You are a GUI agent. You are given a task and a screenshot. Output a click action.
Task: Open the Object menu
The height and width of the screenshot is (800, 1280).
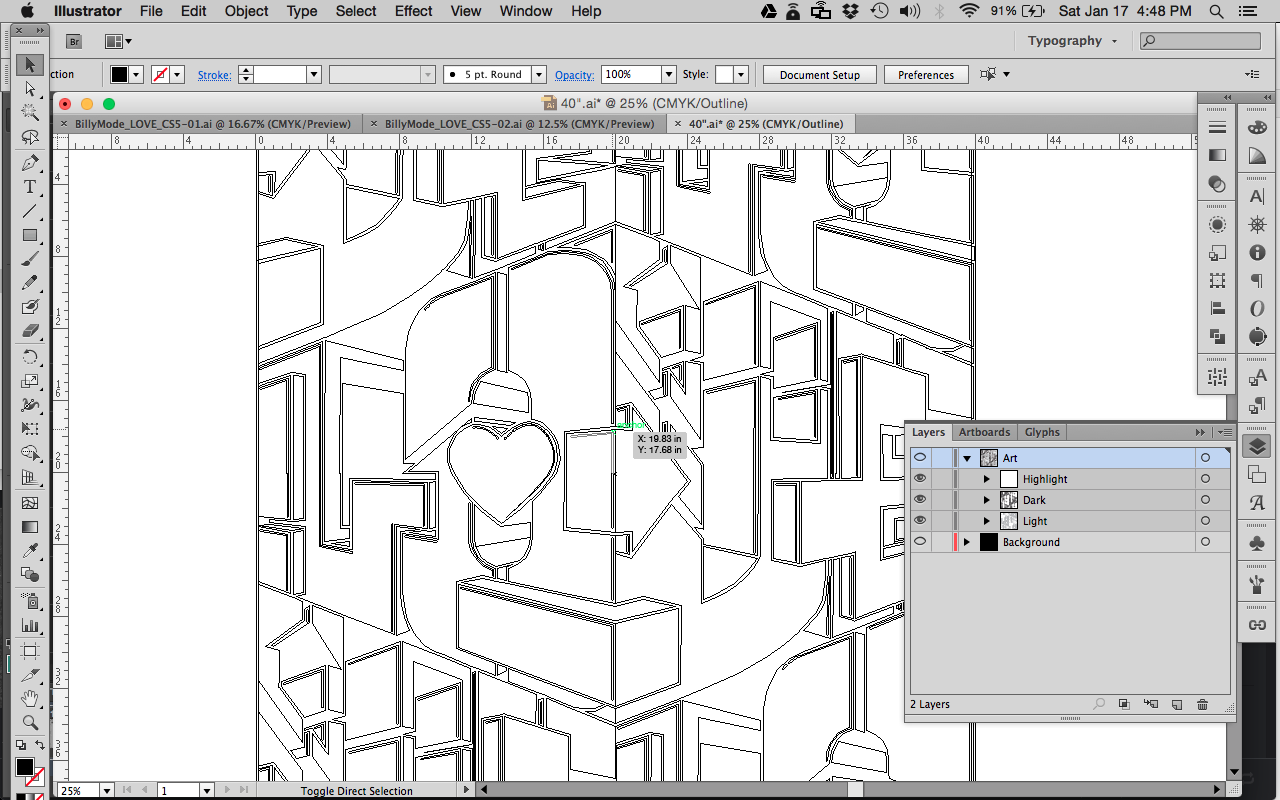click(x=246, y=11)
